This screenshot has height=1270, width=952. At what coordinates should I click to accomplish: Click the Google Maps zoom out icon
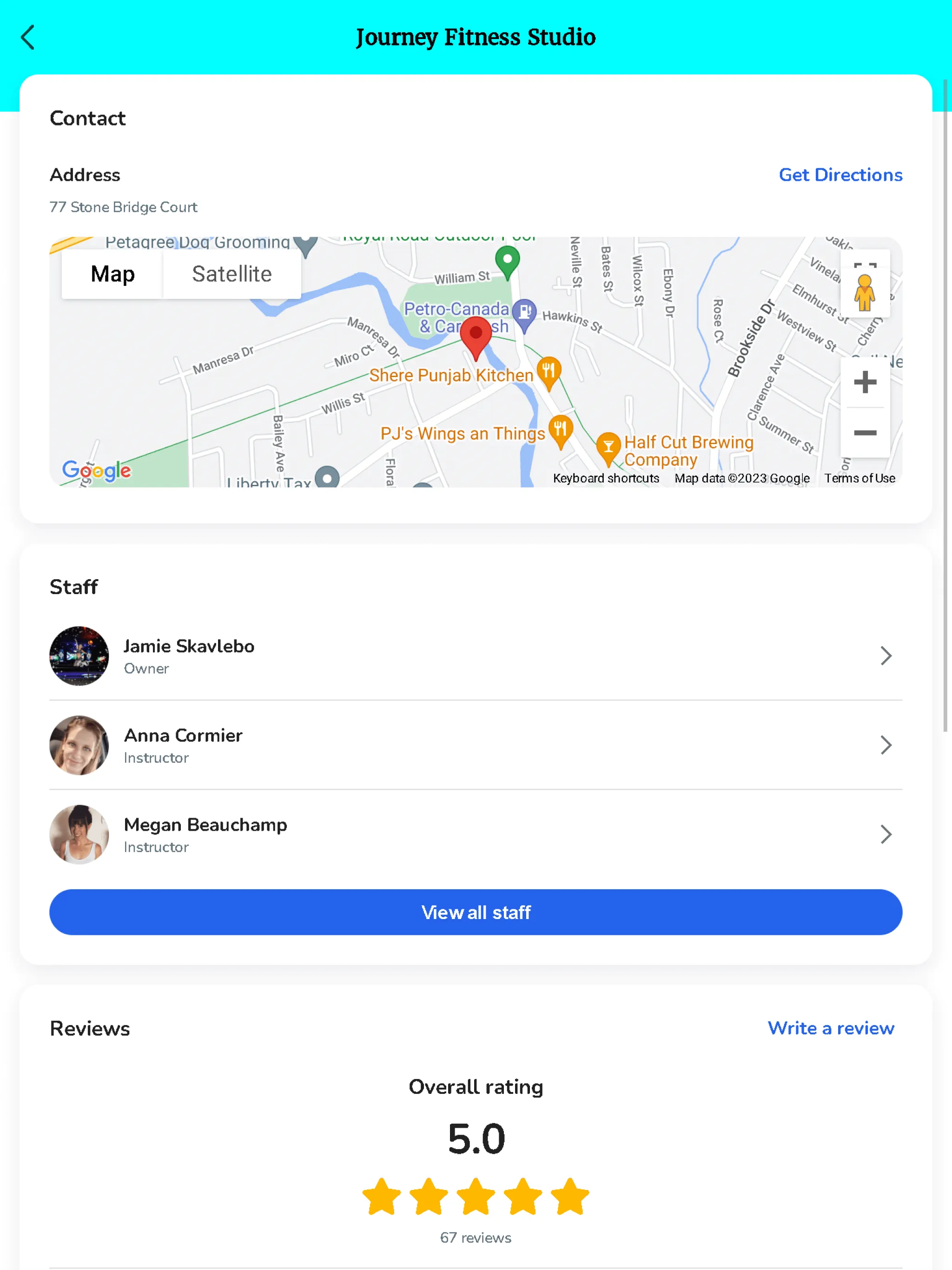point(864,432)
